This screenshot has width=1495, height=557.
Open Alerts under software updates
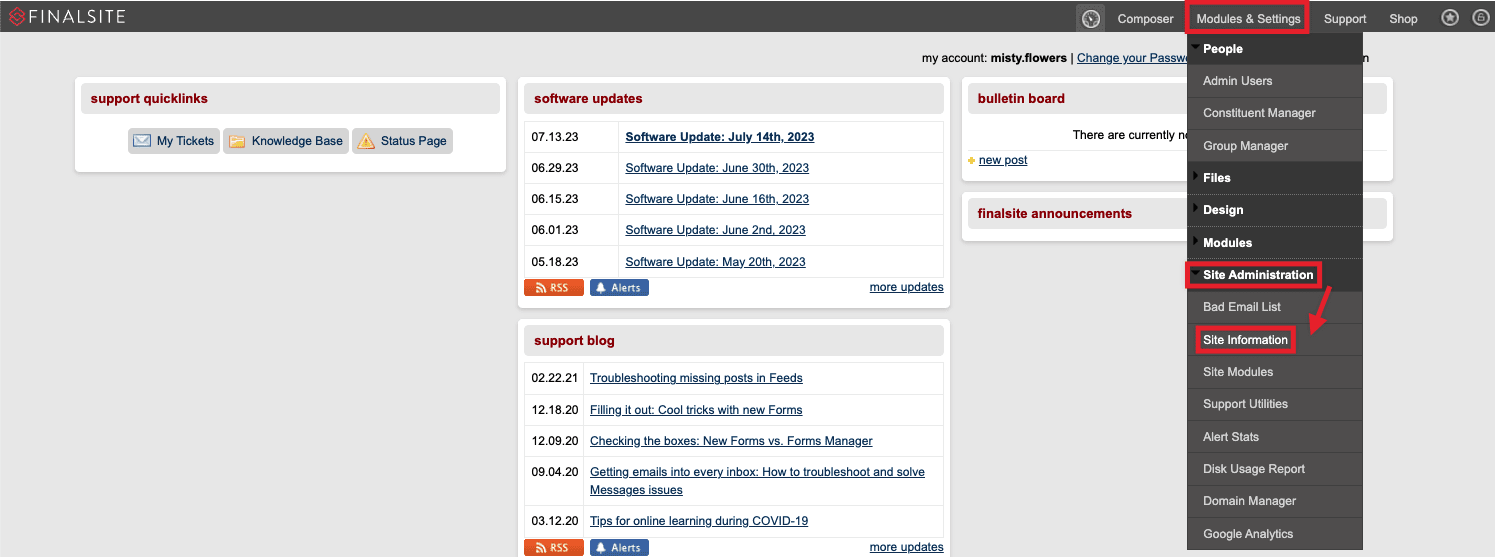(619, 288)
